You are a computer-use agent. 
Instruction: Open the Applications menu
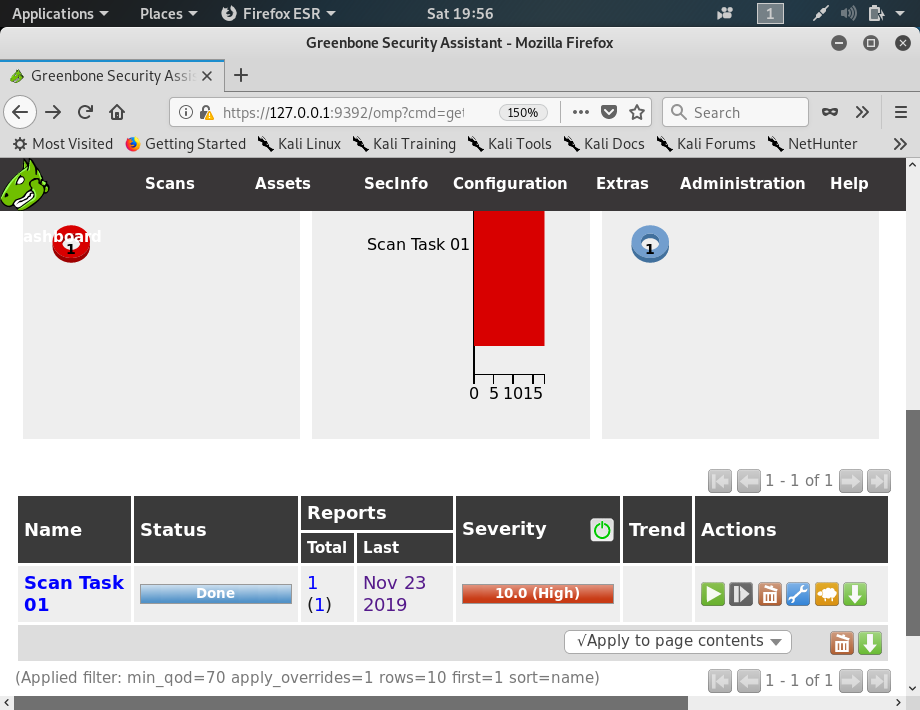pyautogui.click(x=60, y=13)
